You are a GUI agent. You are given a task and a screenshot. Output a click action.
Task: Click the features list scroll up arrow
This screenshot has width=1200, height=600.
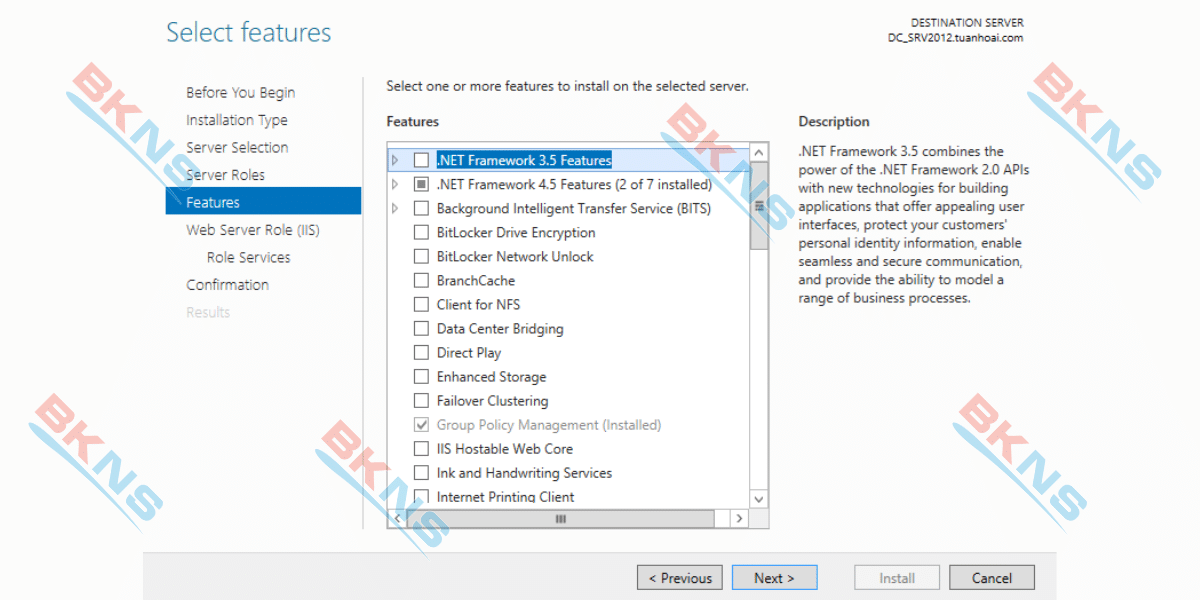coord(758,153)
